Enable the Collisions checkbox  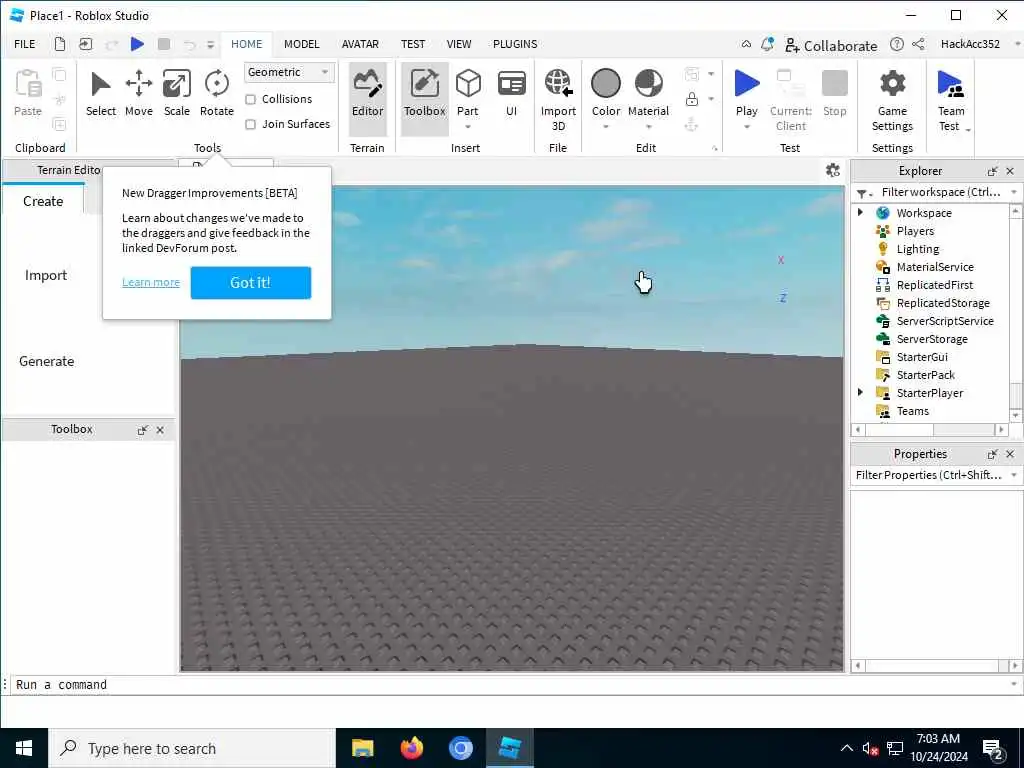tap(250, 99)
